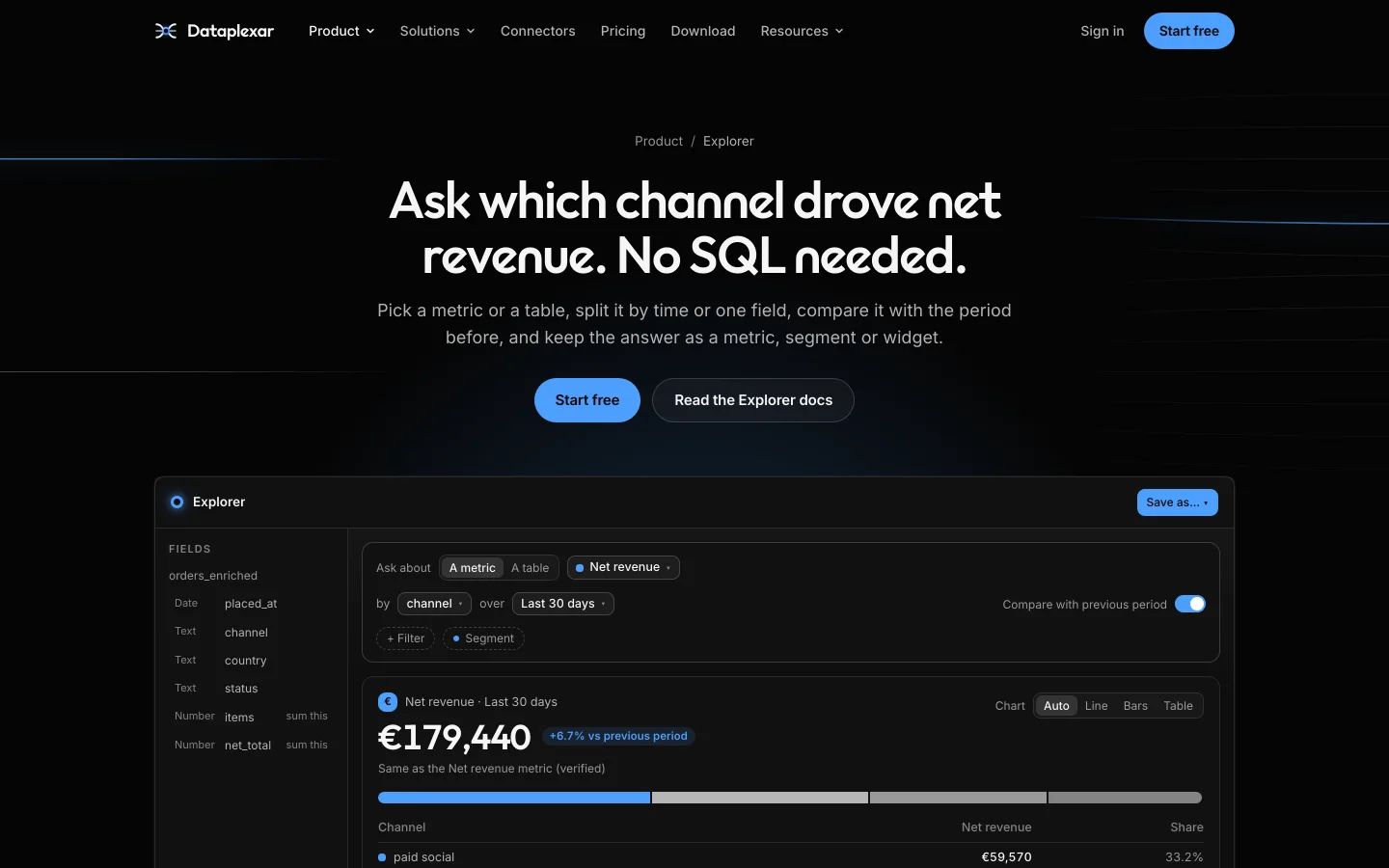
Task: Select the placed_at date field
Action: pyautogui.click(x=251, y=604)
